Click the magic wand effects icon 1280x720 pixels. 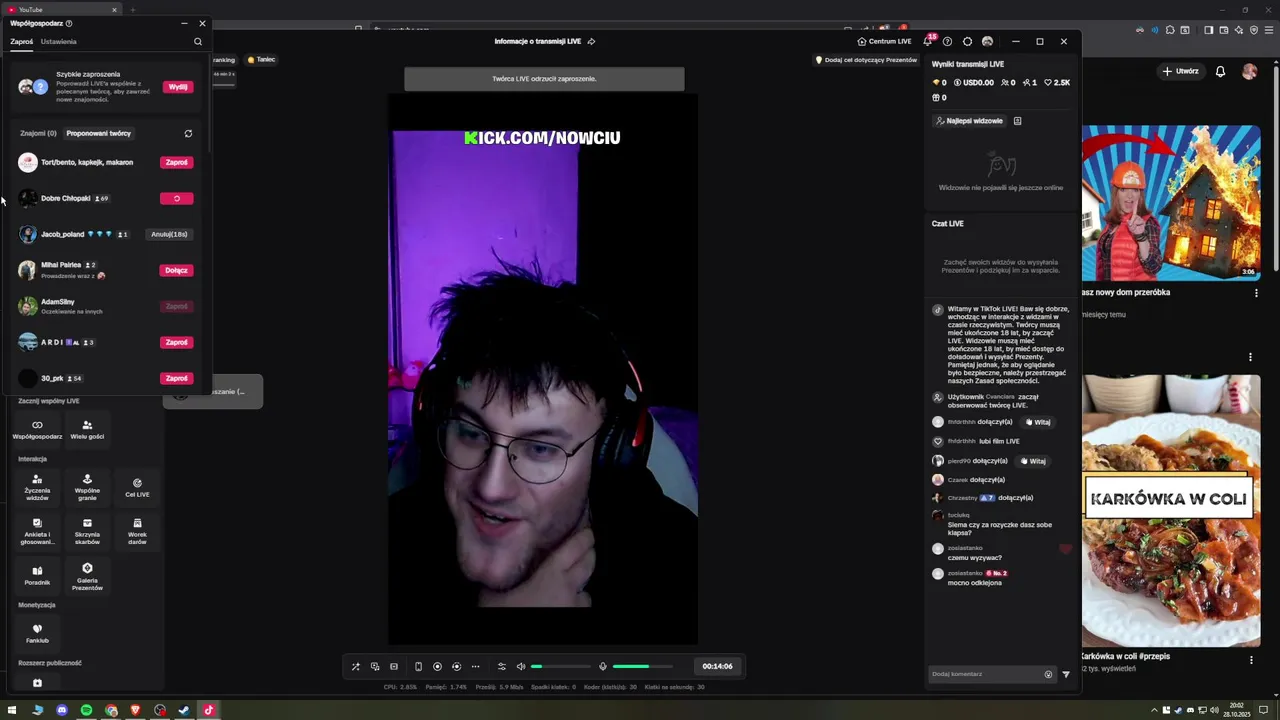click(355, 666)
